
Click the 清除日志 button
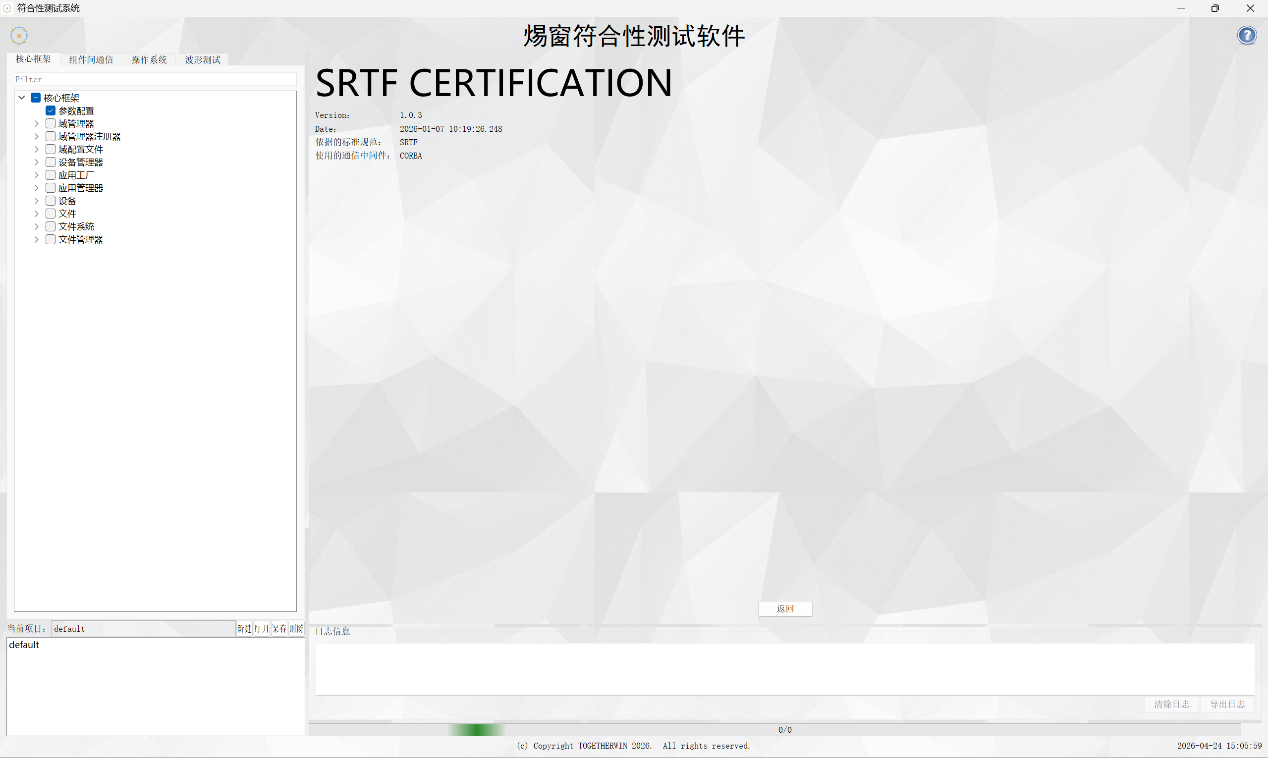[1172, 704]
